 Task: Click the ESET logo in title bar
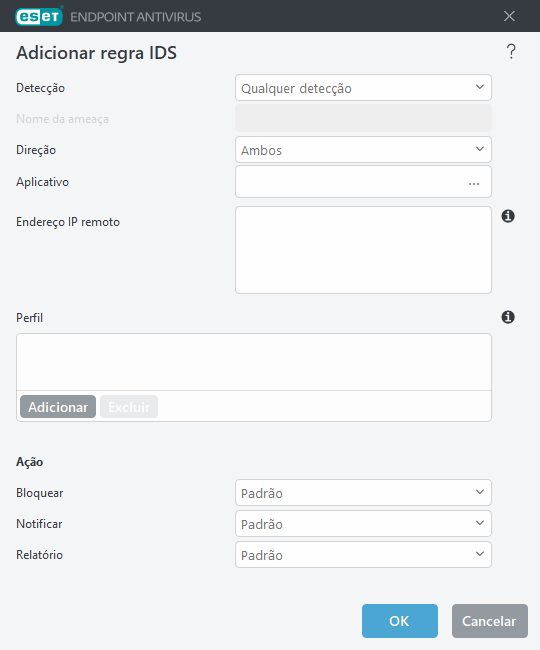[39, 17]
